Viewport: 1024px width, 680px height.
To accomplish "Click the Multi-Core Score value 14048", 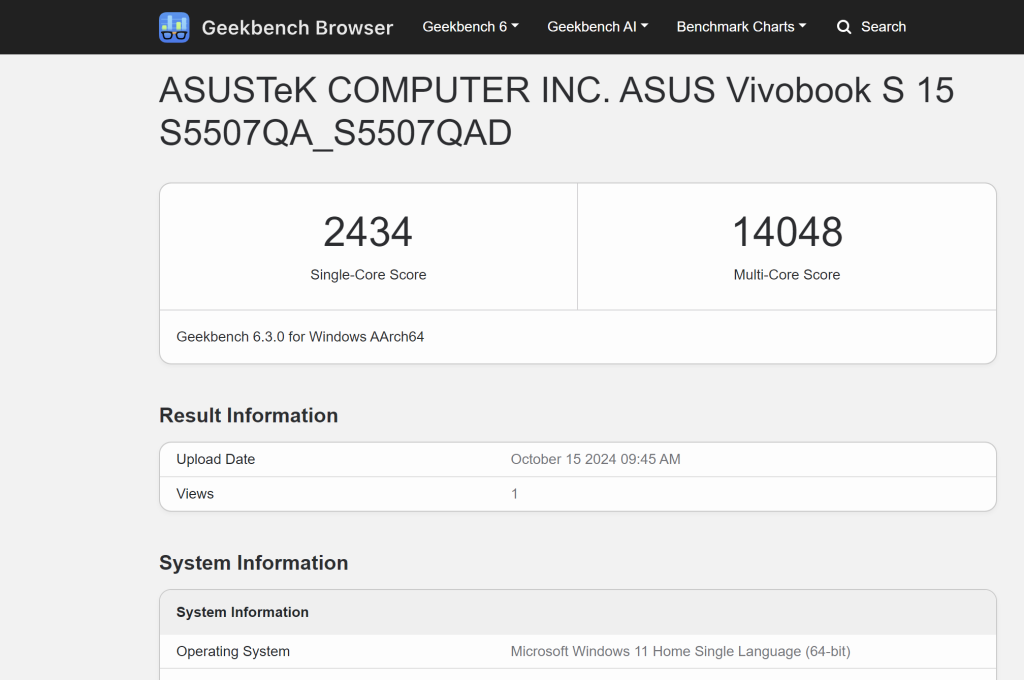I will click(787, 232).
